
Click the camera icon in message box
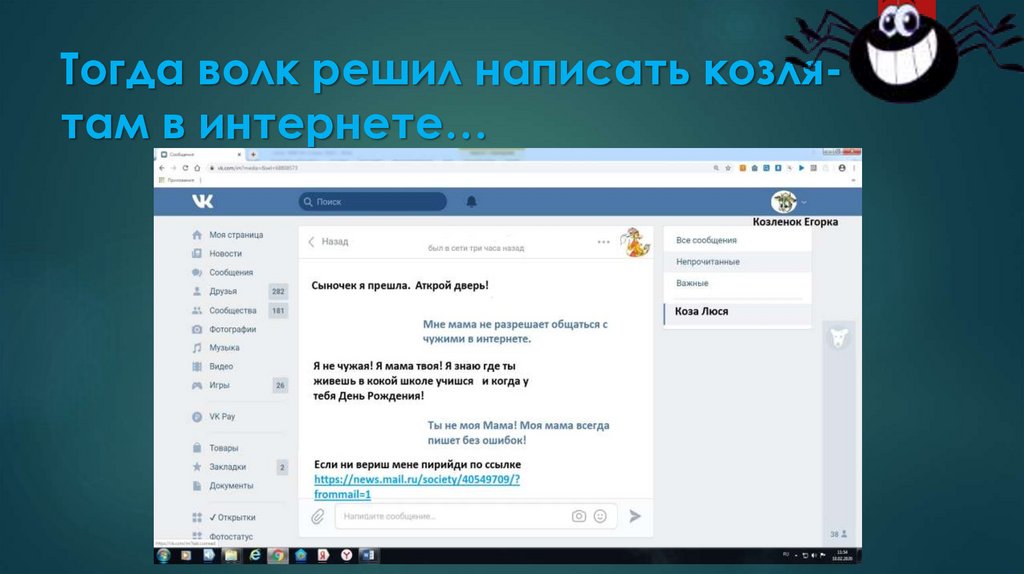coord(579,517)
